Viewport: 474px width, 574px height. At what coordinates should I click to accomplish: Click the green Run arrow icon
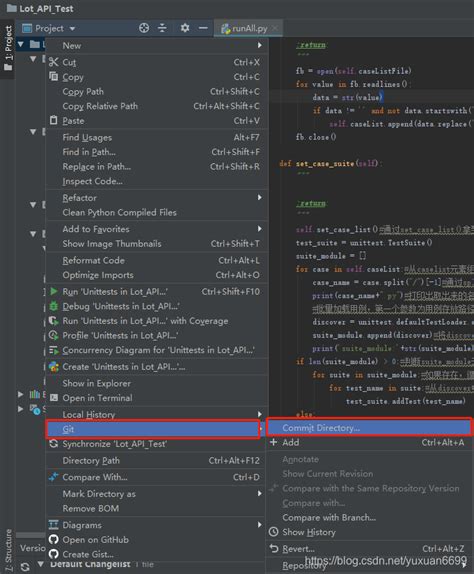click(x=54, y=291)
